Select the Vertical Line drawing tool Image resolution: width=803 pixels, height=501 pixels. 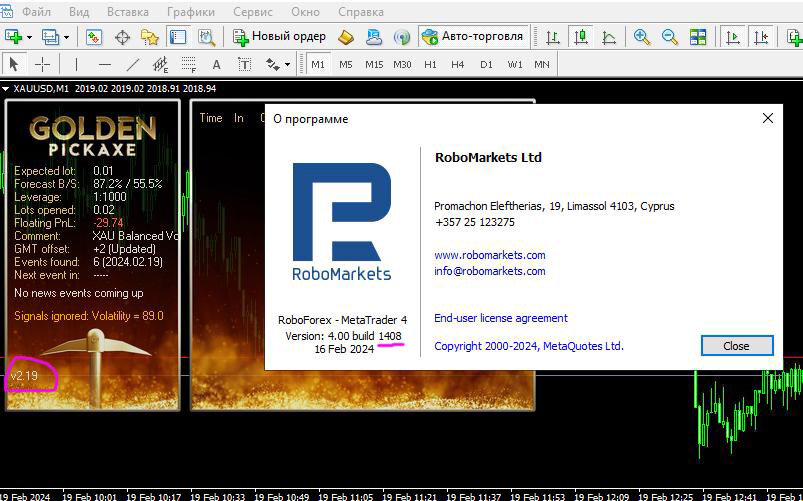click(x=76, y=65)
